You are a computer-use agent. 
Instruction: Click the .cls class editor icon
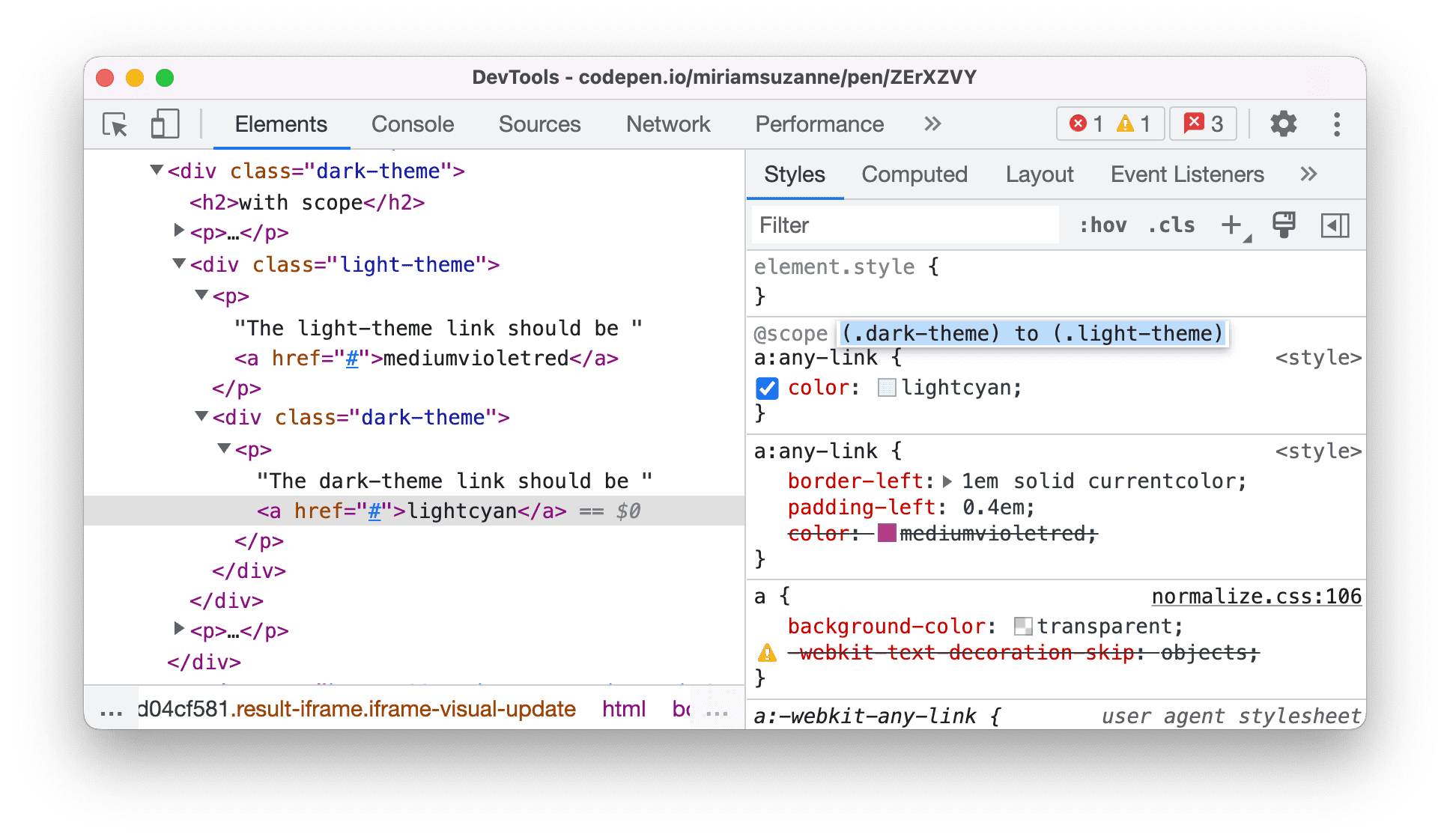1163,222
